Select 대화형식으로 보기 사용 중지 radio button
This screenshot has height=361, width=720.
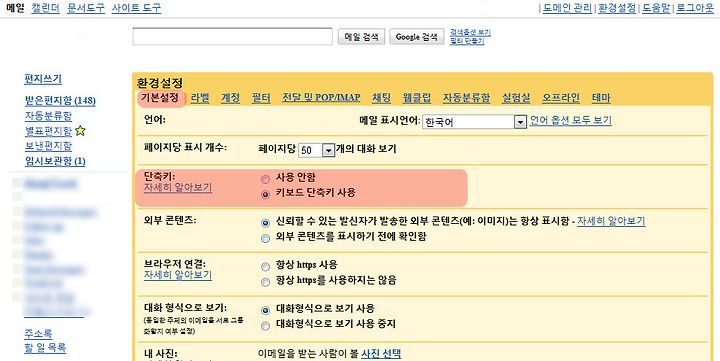coord(265,326)
